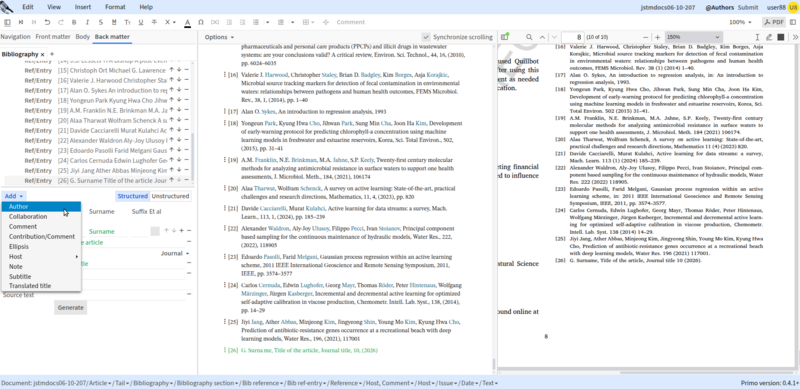
Task: Click the Surname input field in author row
Action: (x=109, y=231)
